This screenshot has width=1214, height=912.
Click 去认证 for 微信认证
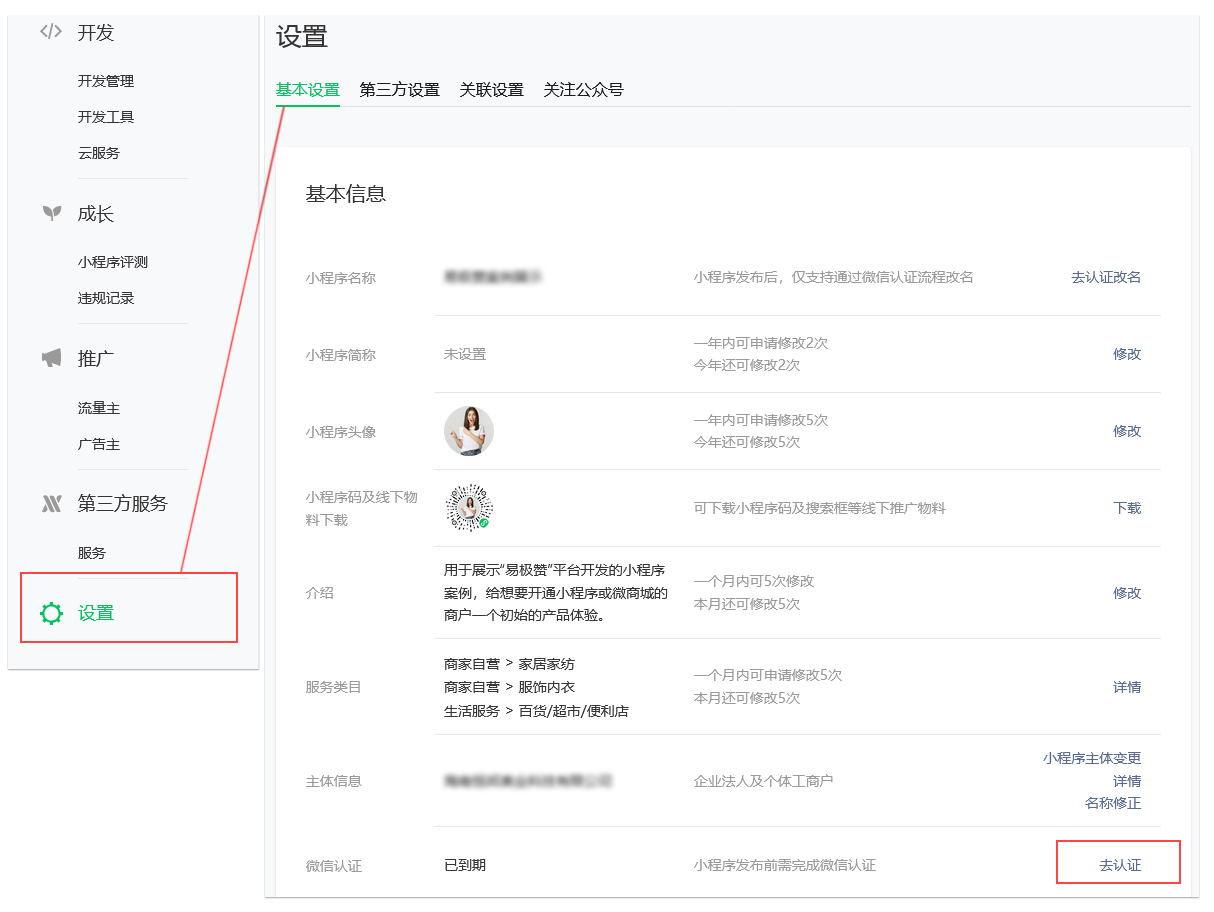pos(1119,865)
